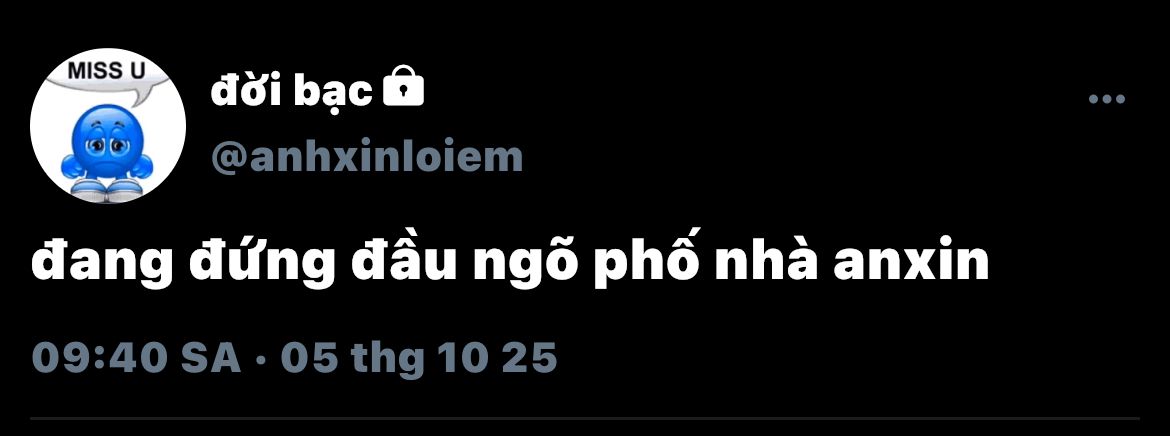
Task: Open the more options three-dot menu
Action: 1107,99
